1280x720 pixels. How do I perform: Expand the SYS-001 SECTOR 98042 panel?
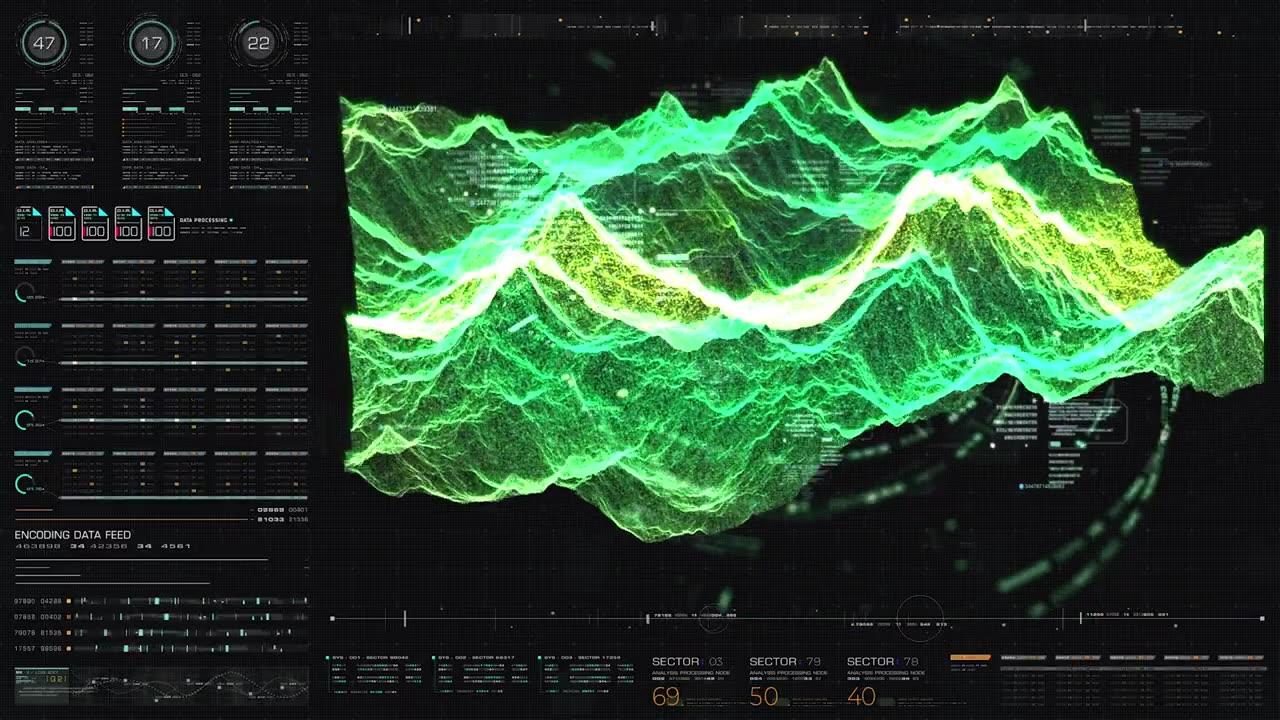click(370, 658)
